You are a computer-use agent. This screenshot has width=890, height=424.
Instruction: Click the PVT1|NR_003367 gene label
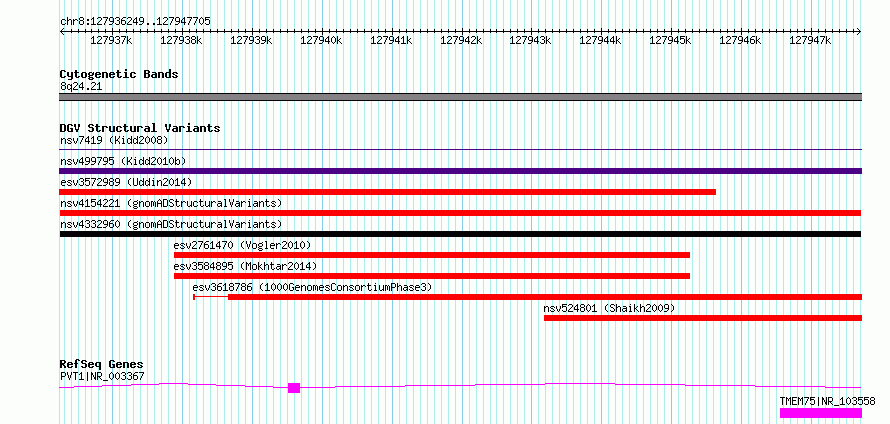(x=102, y=376)
